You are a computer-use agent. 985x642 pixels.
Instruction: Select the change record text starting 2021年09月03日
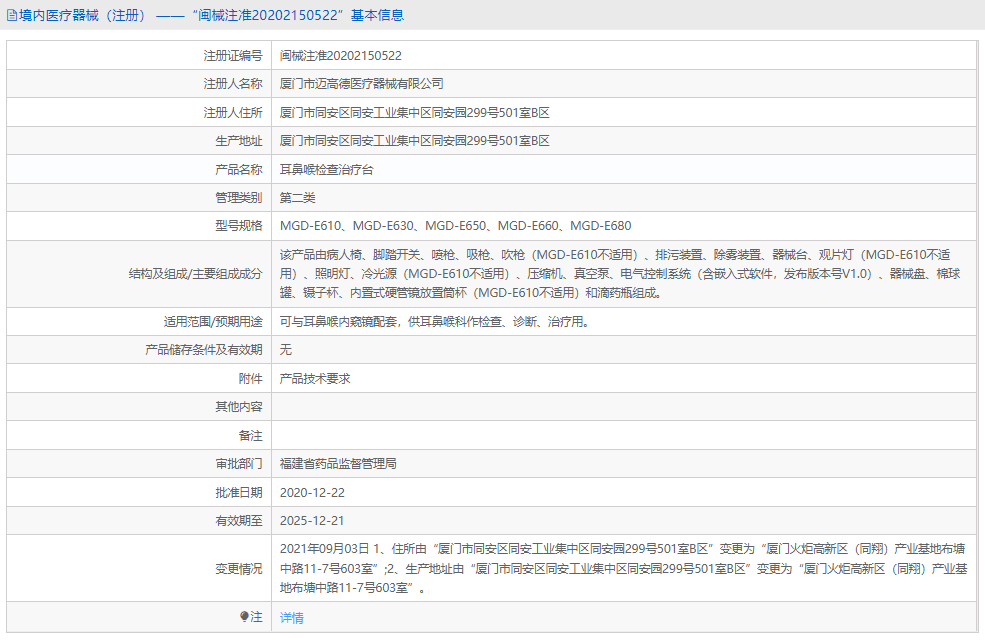pyautogui.click(x=623, y=569)
